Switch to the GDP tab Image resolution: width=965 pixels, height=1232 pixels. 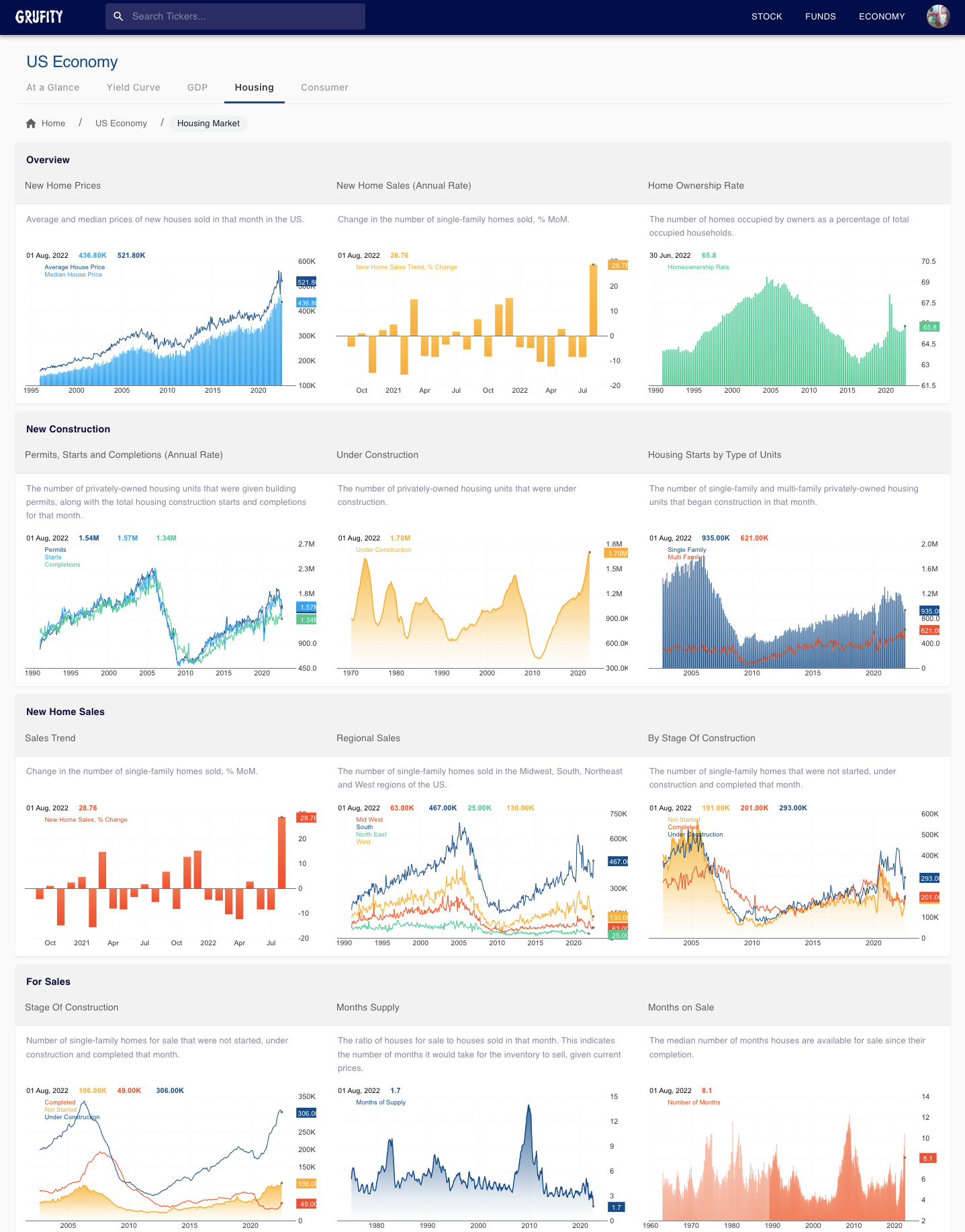197,87
